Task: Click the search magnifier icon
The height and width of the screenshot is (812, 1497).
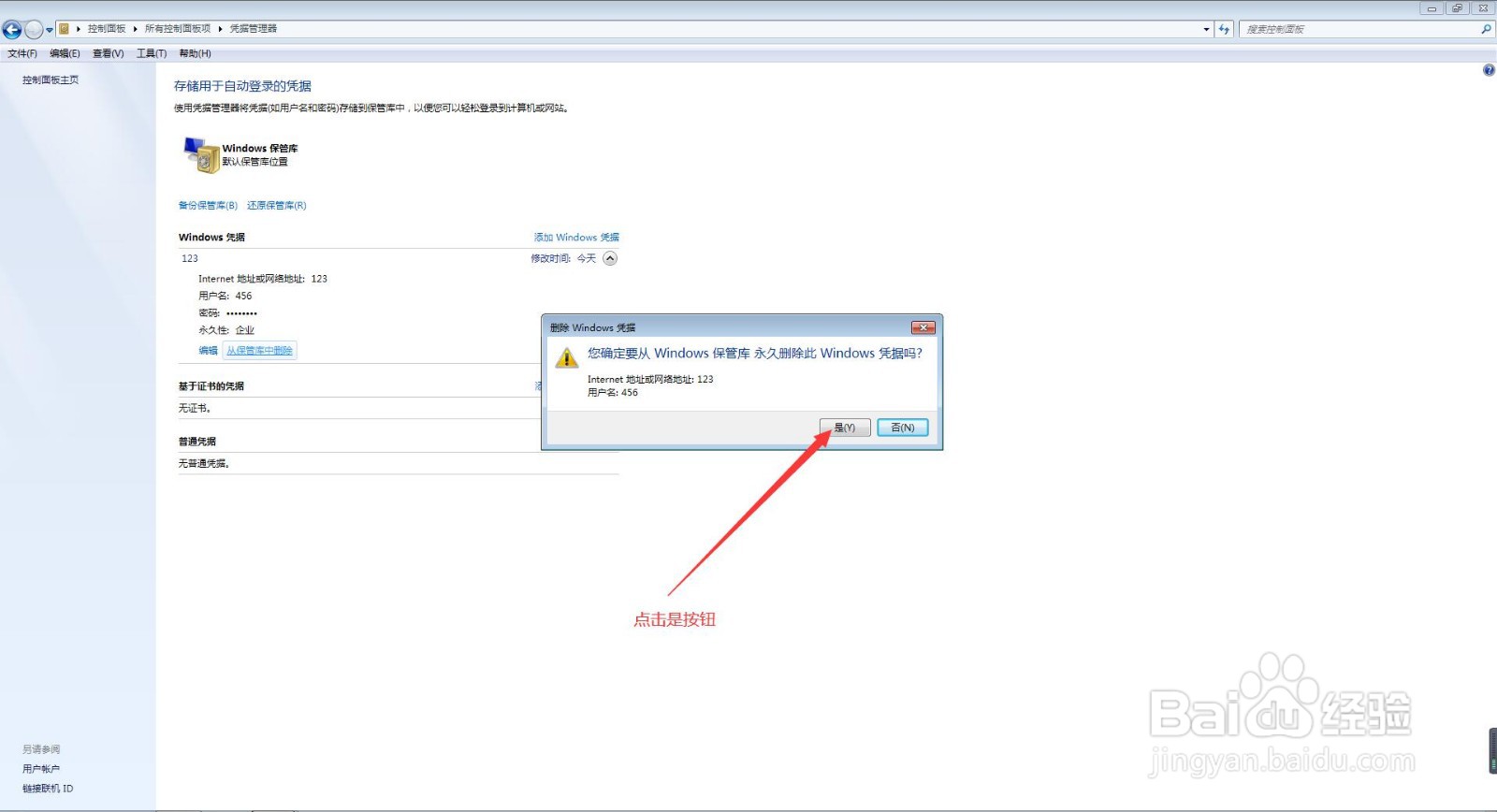Action: click(x=1486, y=29)
